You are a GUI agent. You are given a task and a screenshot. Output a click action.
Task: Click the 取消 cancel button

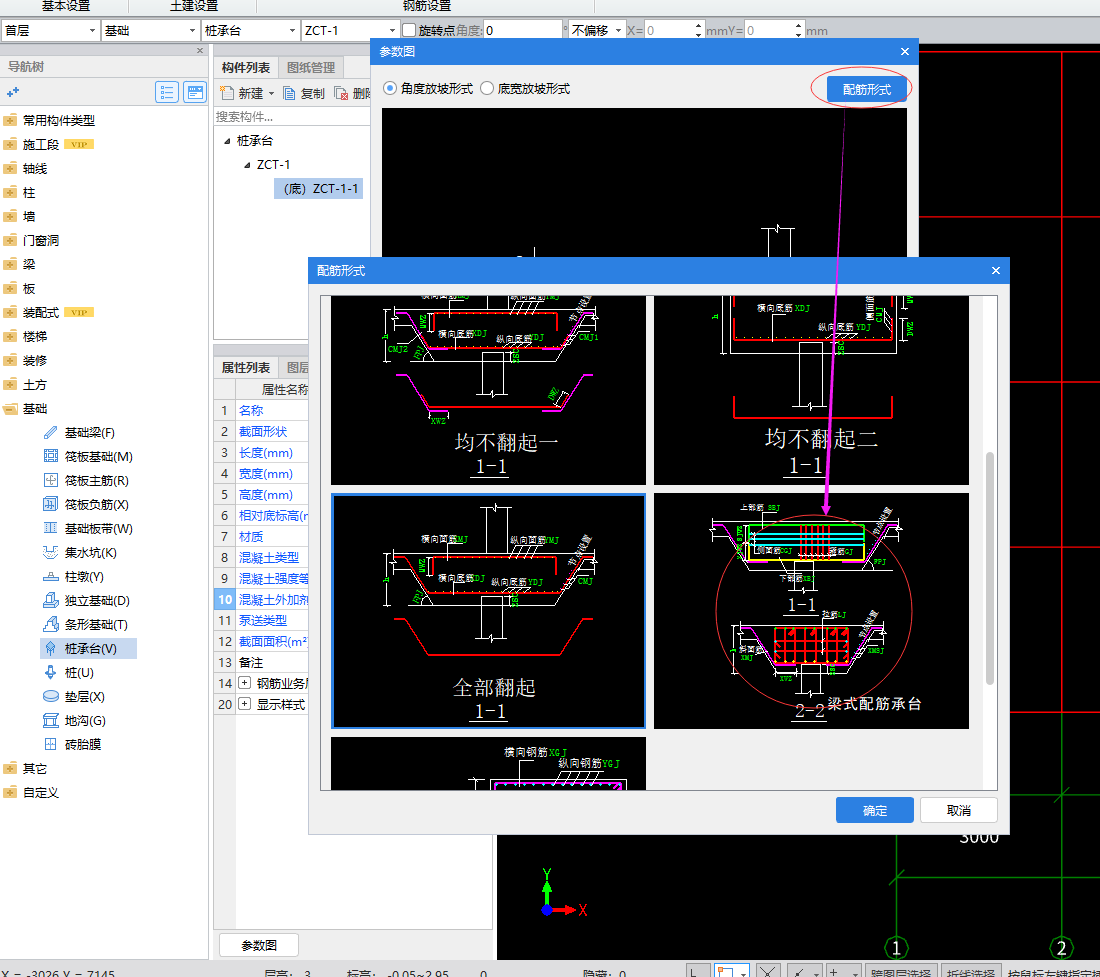click(x=958, y=811)
